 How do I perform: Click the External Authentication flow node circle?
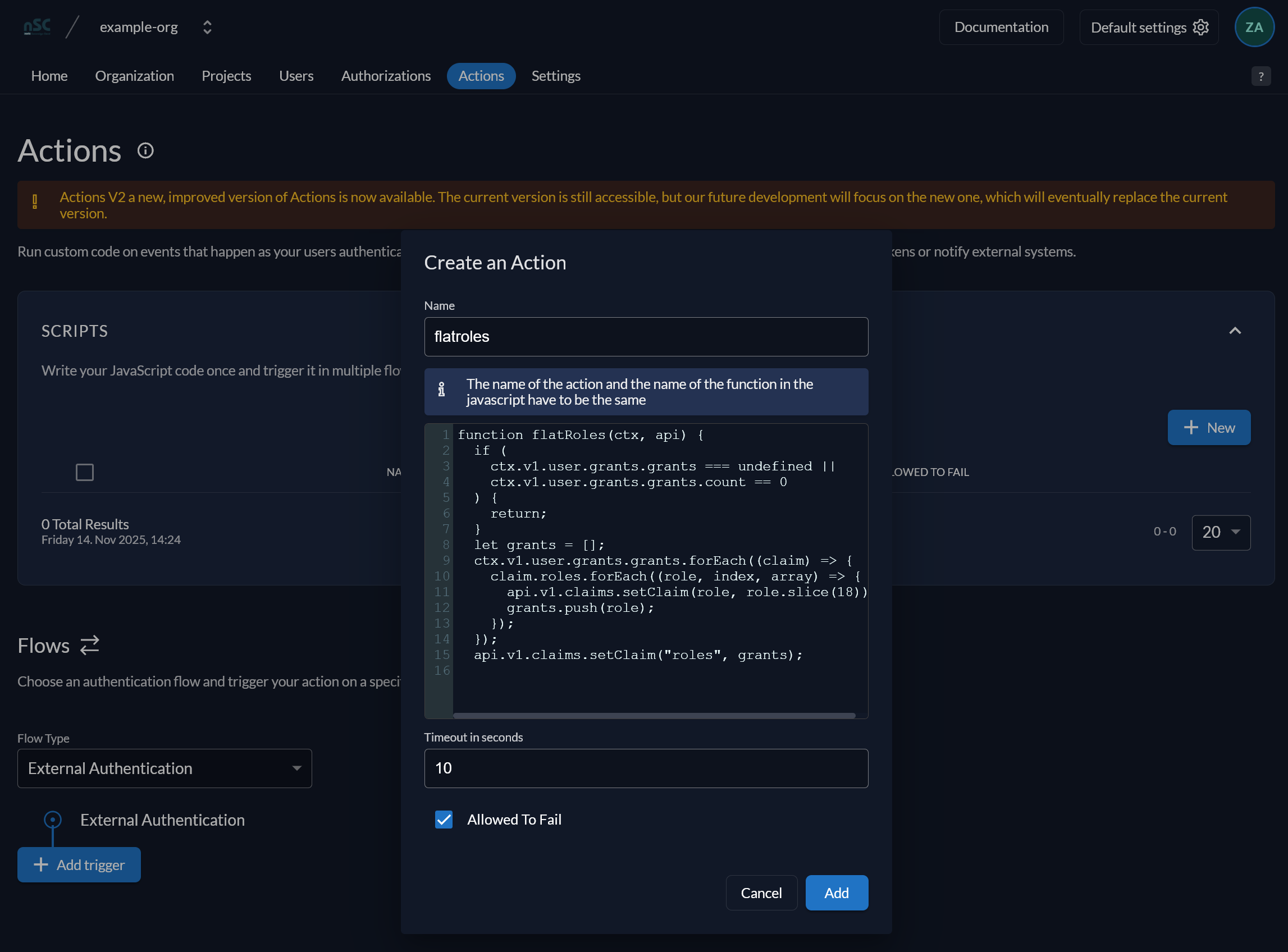coord(52,819)
